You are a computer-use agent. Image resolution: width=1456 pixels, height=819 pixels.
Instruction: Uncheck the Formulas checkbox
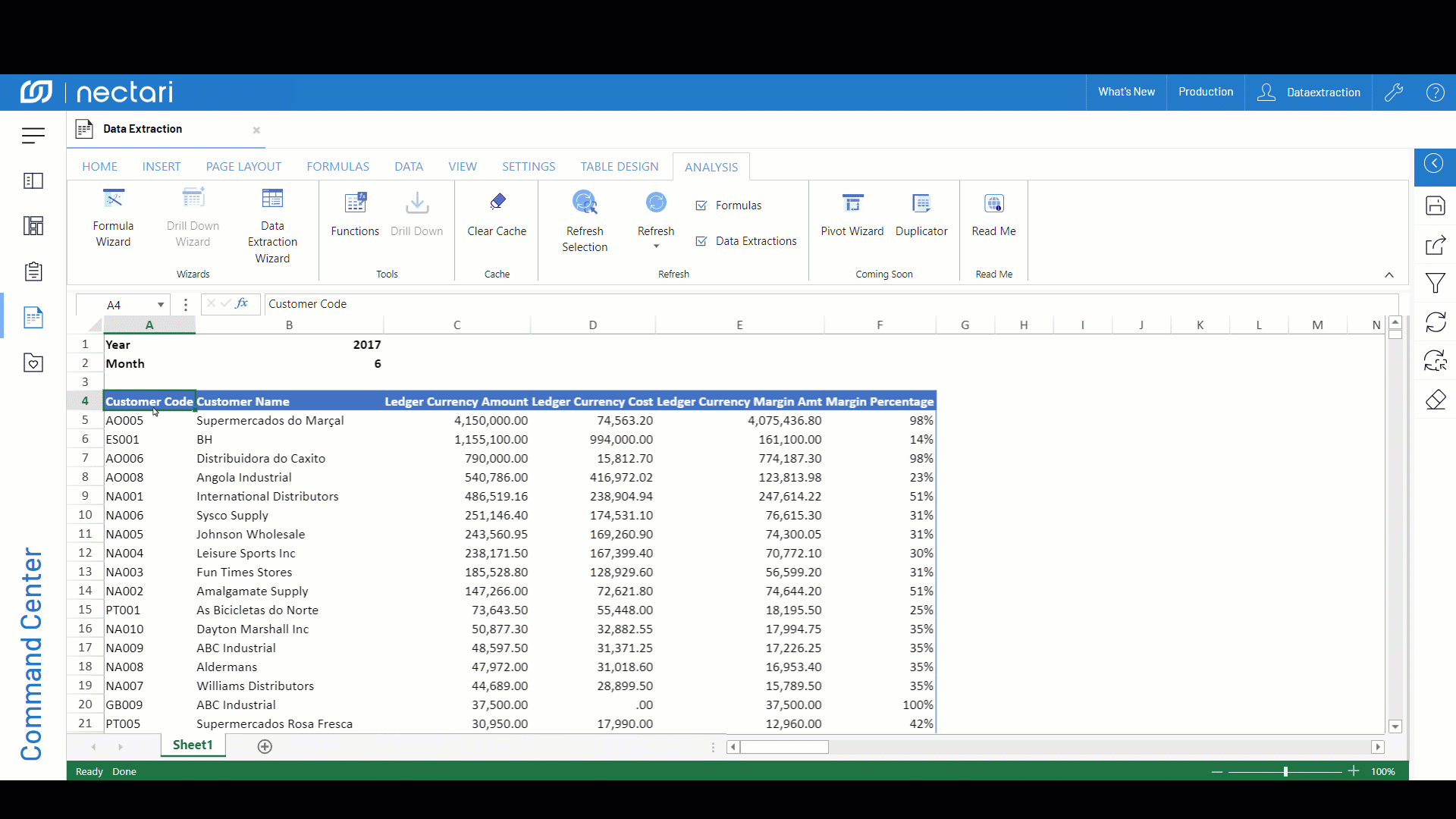tap(701, 206)
